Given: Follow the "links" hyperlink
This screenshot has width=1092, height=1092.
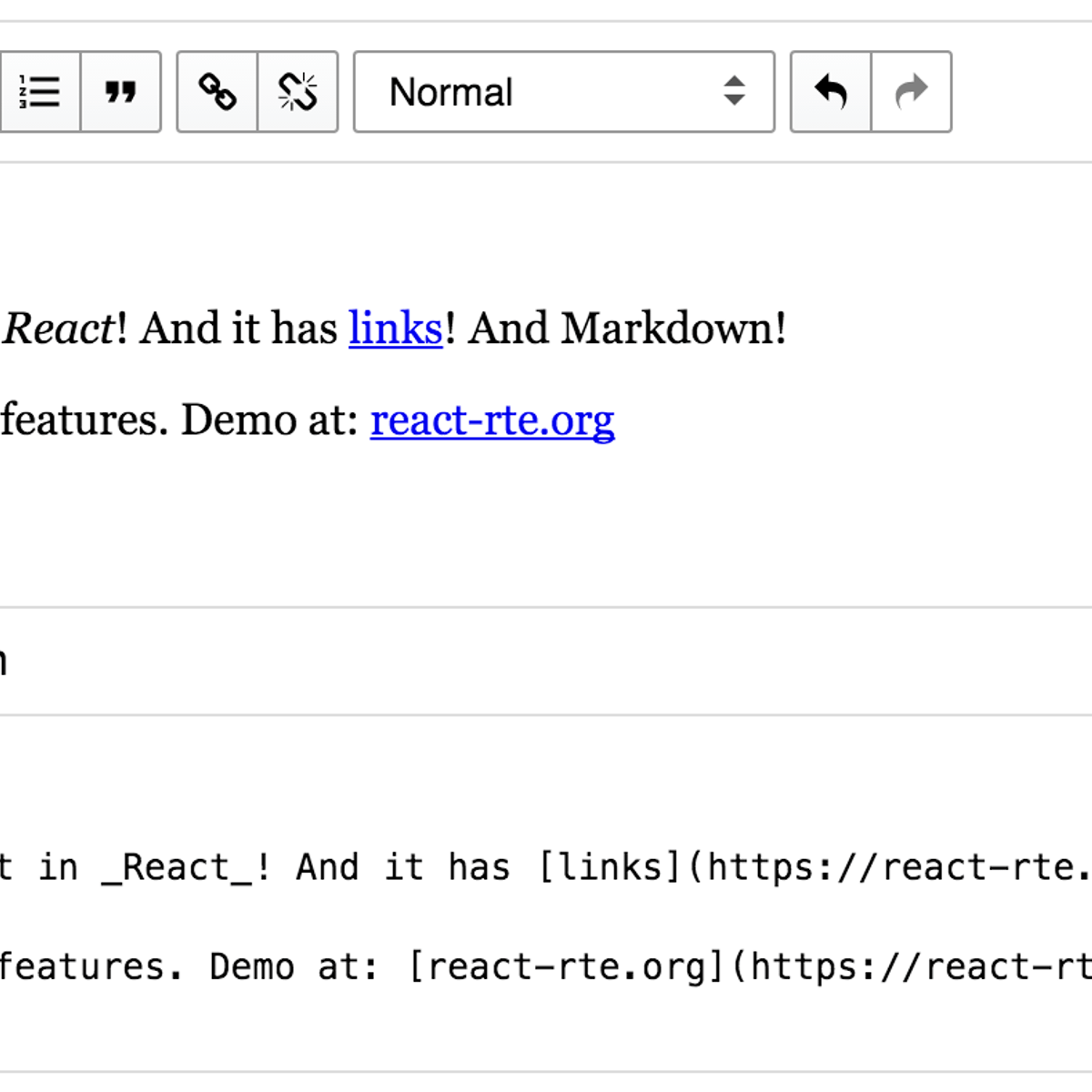Looking at the screenshot, I should pos(395,328).
